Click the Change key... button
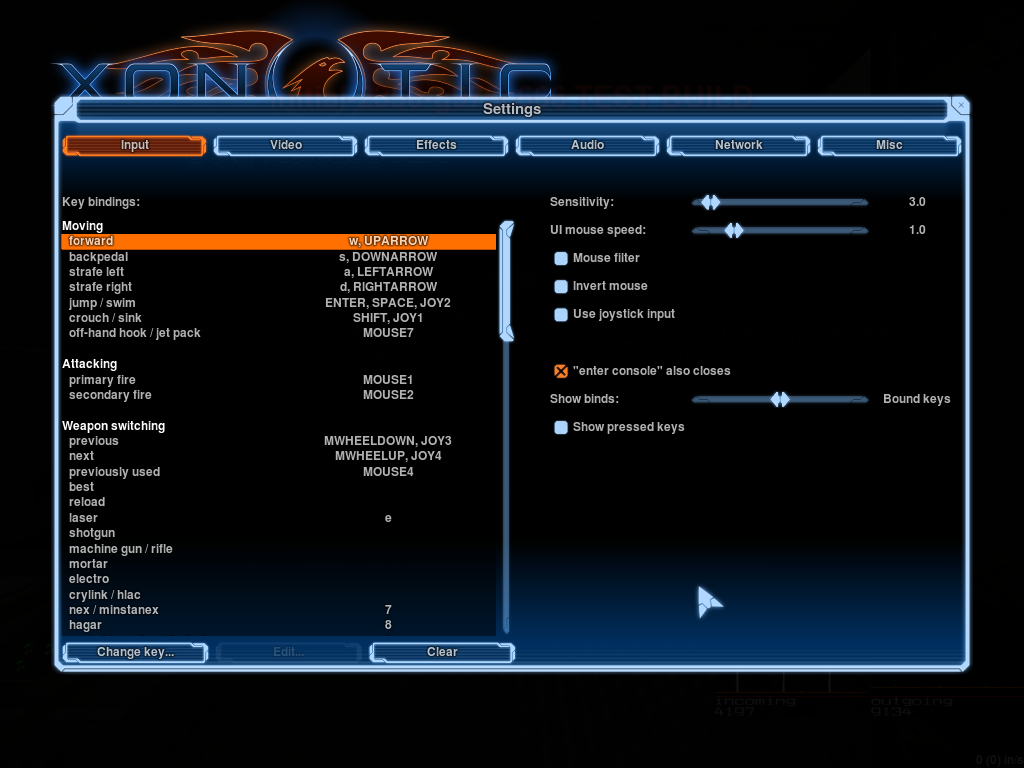1024x768 pixels. click(135, 652)
